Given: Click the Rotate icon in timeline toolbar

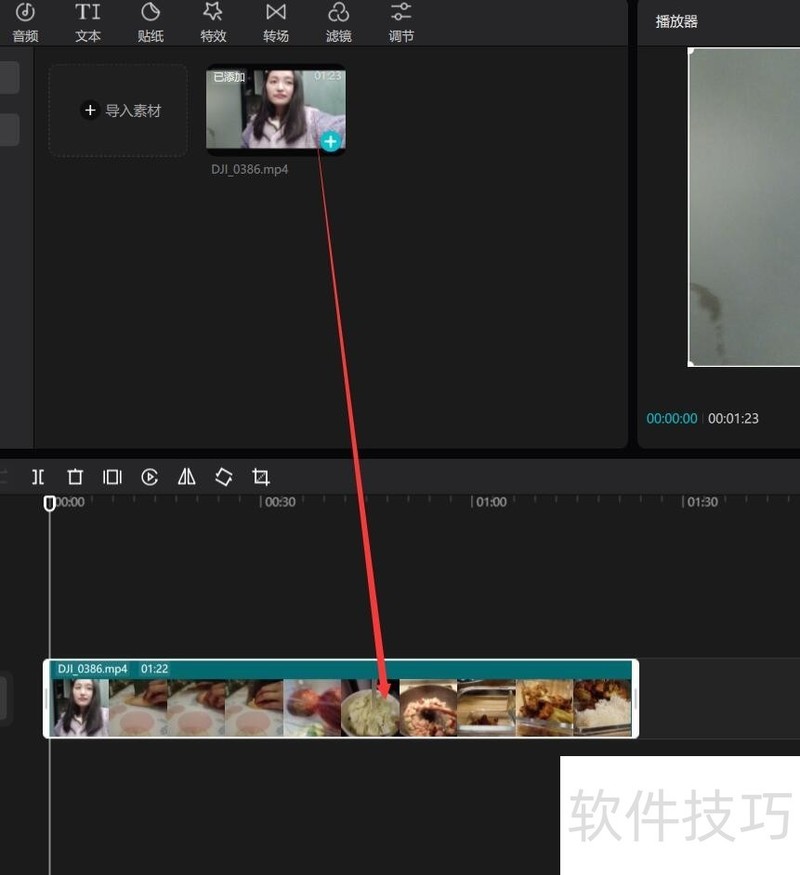Looking at the screenshot, I should pyautogui.click(x=223, y=477).
